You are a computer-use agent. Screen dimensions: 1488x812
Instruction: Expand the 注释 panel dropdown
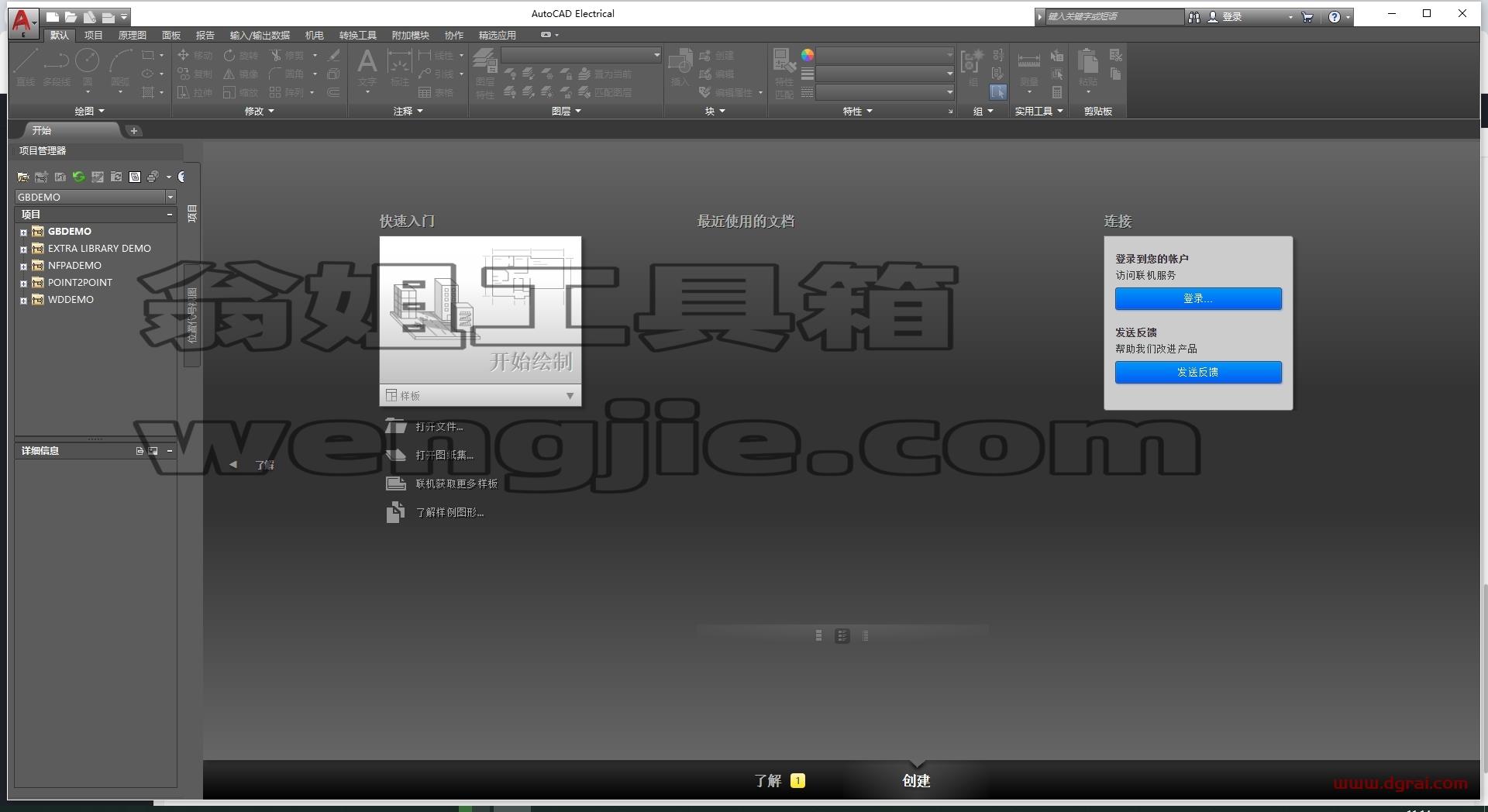click(x=408, y=111)
